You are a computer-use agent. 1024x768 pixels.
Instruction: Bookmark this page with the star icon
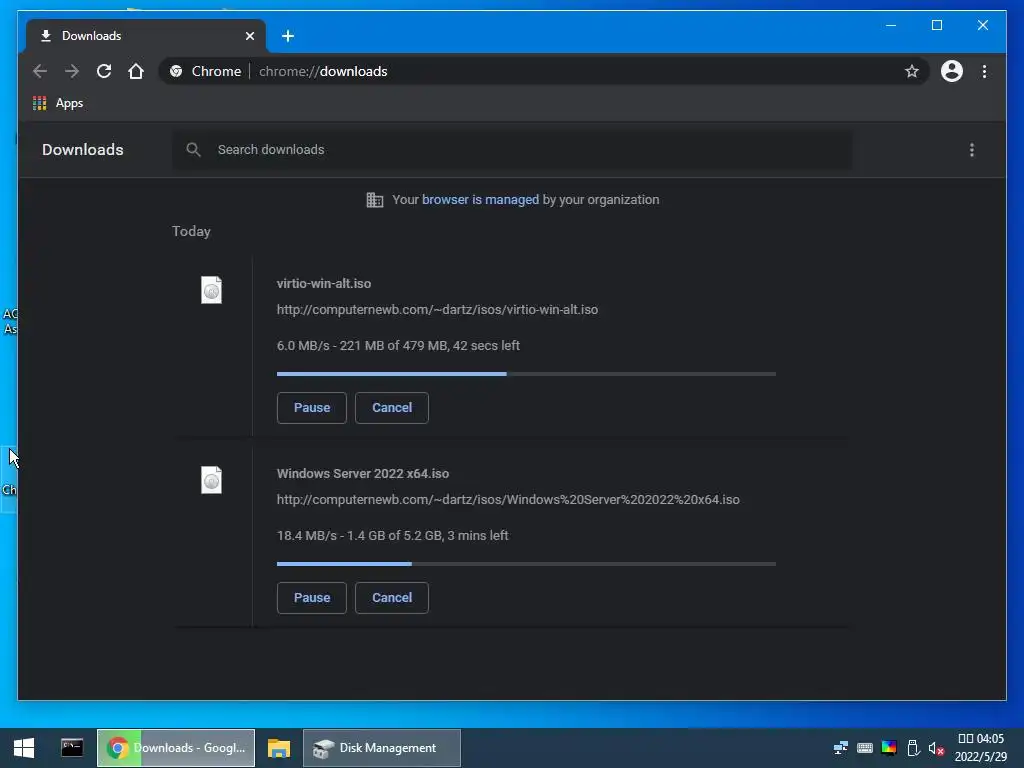[x=912, y=71]
